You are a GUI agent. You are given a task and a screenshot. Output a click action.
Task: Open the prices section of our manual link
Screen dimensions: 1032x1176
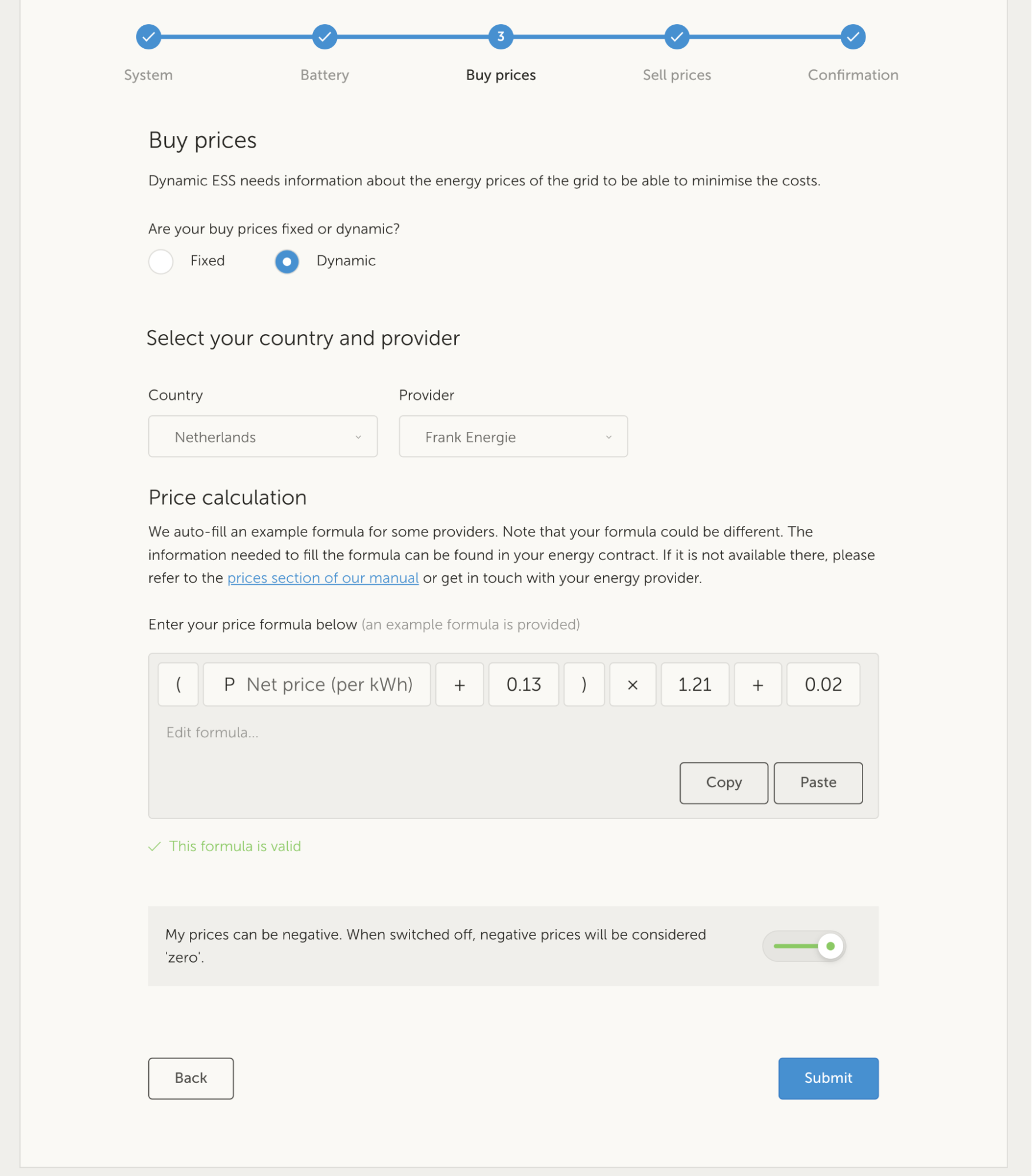coord(323,578)
